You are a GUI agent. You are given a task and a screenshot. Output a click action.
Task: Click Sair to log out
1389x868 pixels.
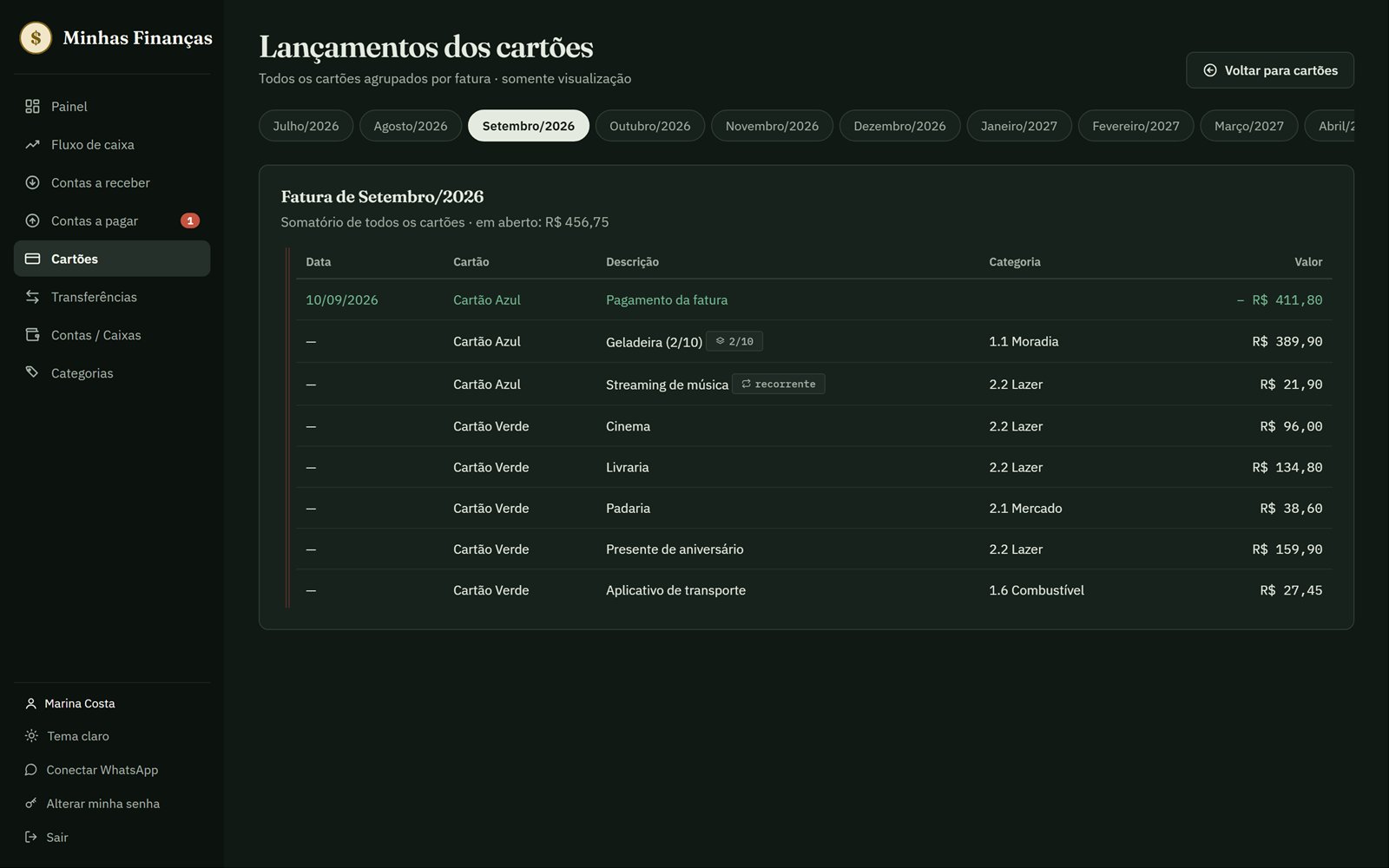(x=112, y=838)
